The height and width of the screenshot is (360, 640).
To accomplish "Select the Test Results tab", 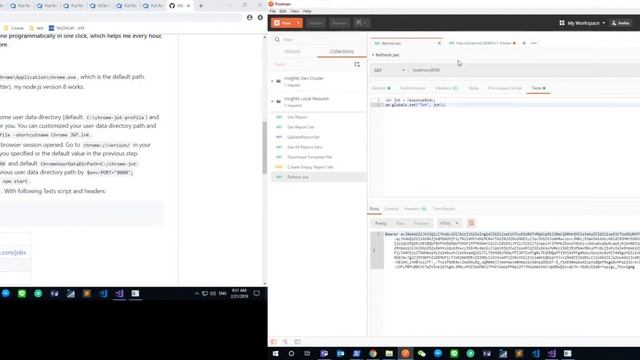I will [444, 209].
